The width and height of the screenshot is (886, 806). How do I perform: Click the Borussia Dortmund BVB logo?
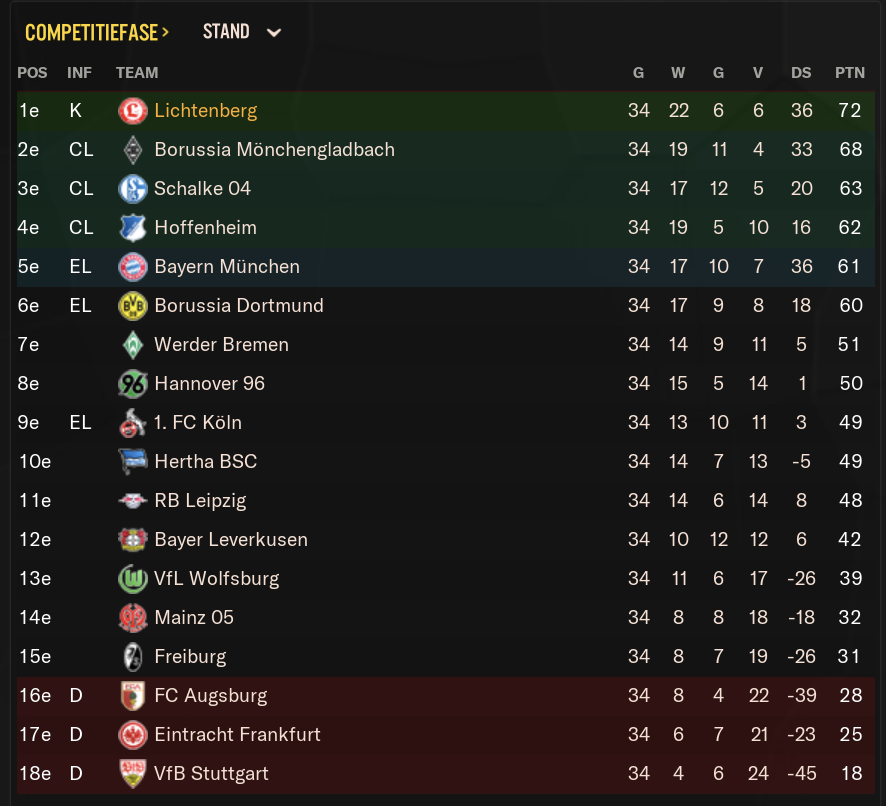(133, 306)
